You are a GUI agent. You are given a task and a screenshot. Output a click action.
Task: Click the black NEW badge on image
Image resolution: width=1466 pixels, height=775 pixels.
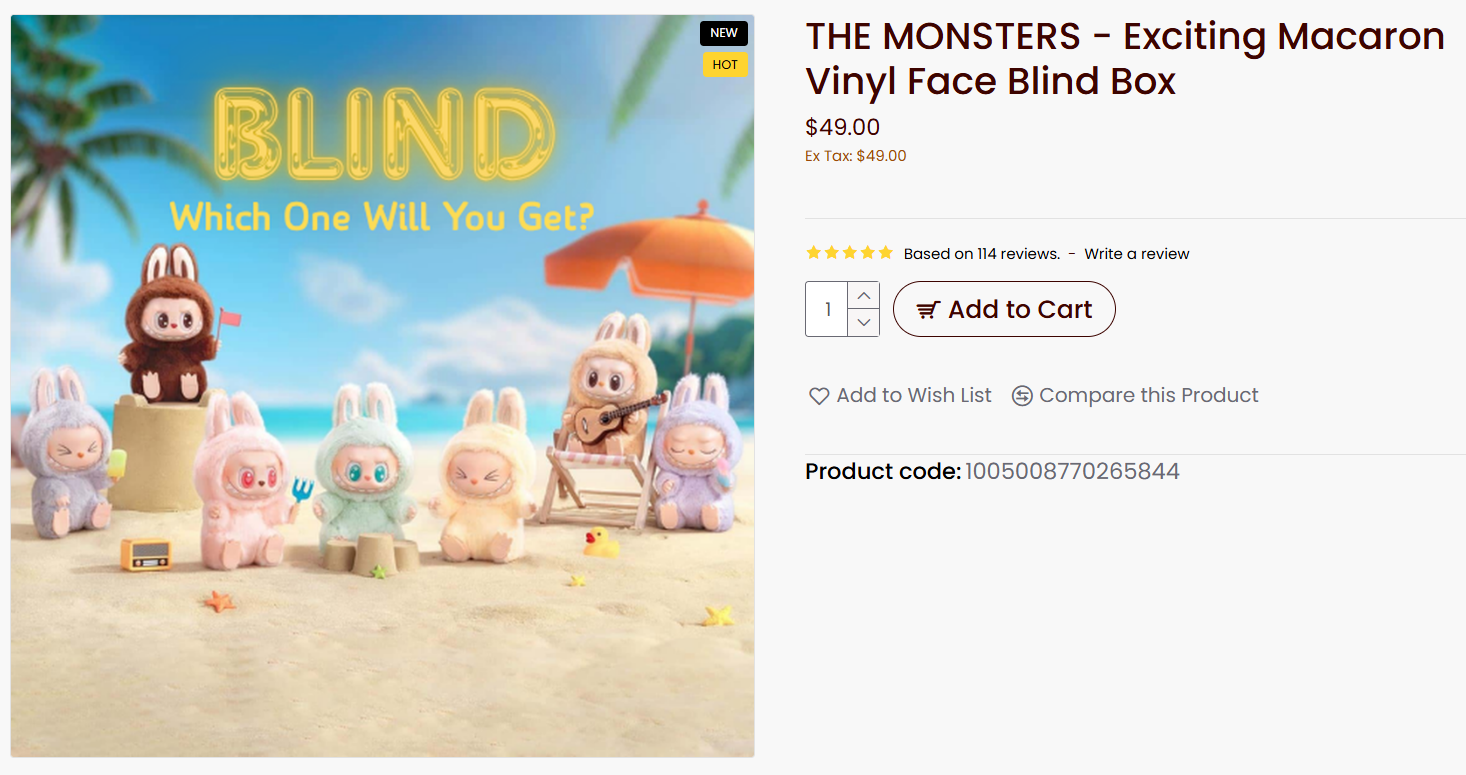click(x=724, y=33)
